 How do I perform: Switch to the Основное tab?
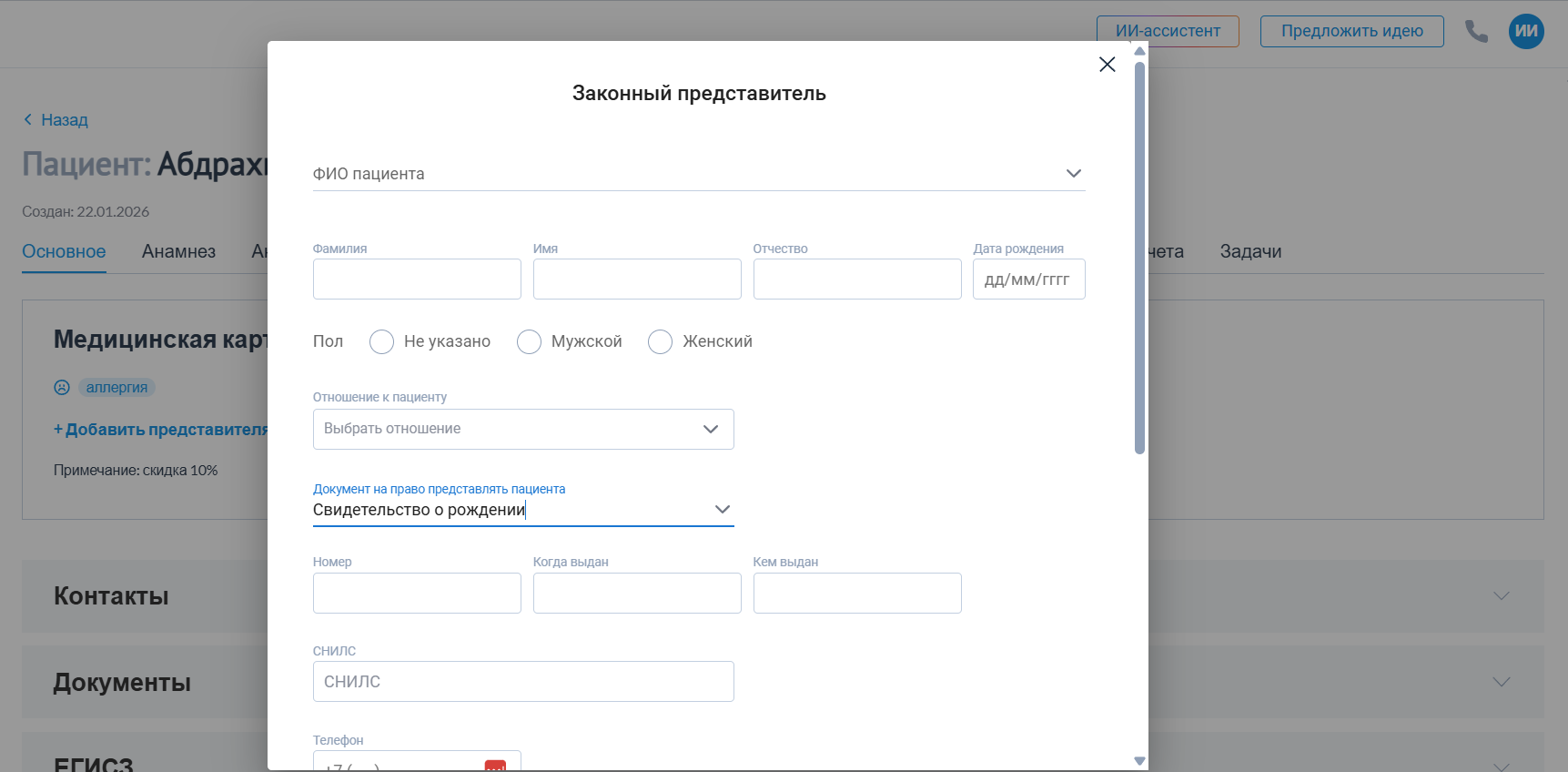[64, 251]
